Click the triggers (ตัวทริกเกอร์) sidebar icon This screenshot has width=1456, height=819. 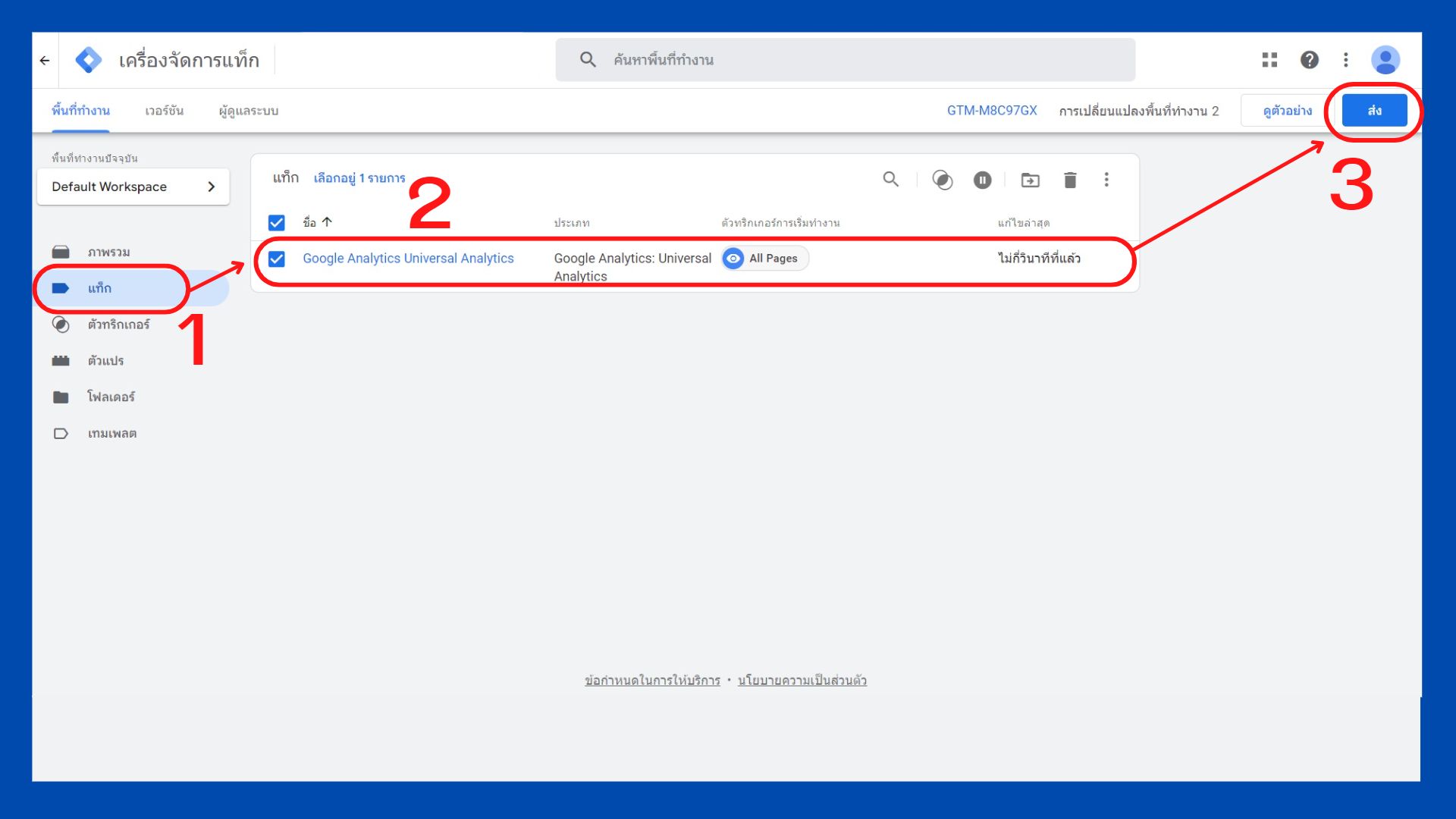tap(61, 325)
